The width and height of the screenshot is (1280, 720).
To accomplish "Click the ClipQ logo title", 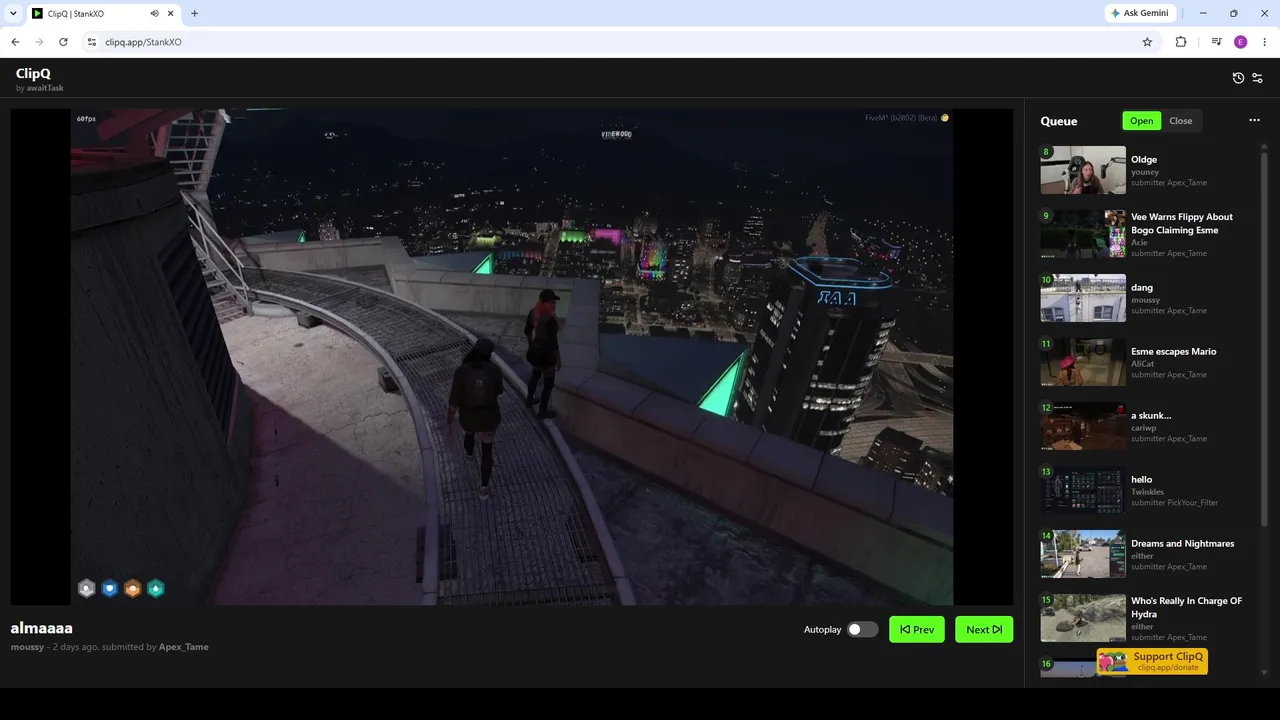I will (33, 73).
